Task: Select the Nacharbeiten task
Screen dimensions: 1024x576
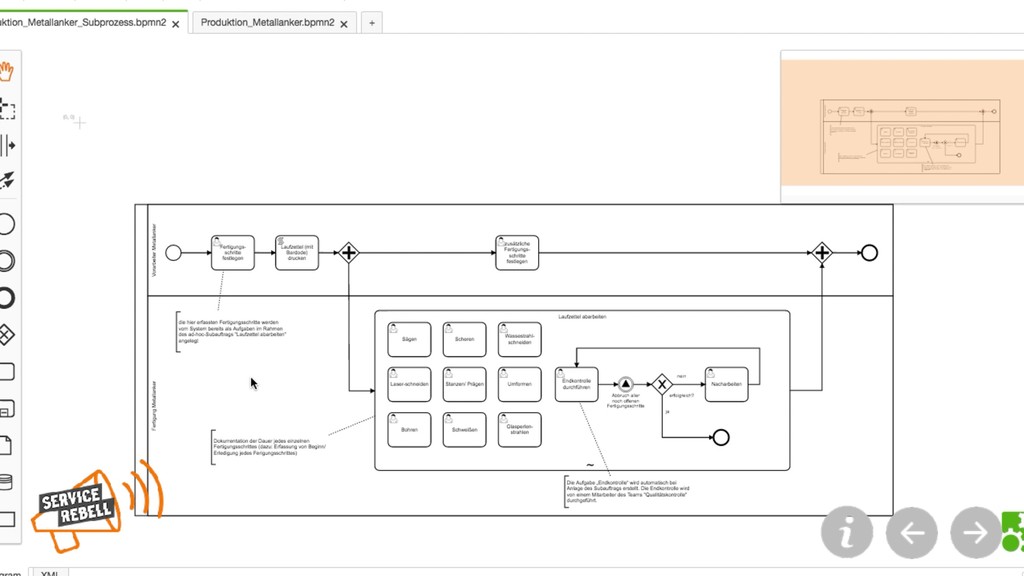Action: coord(727,384)
